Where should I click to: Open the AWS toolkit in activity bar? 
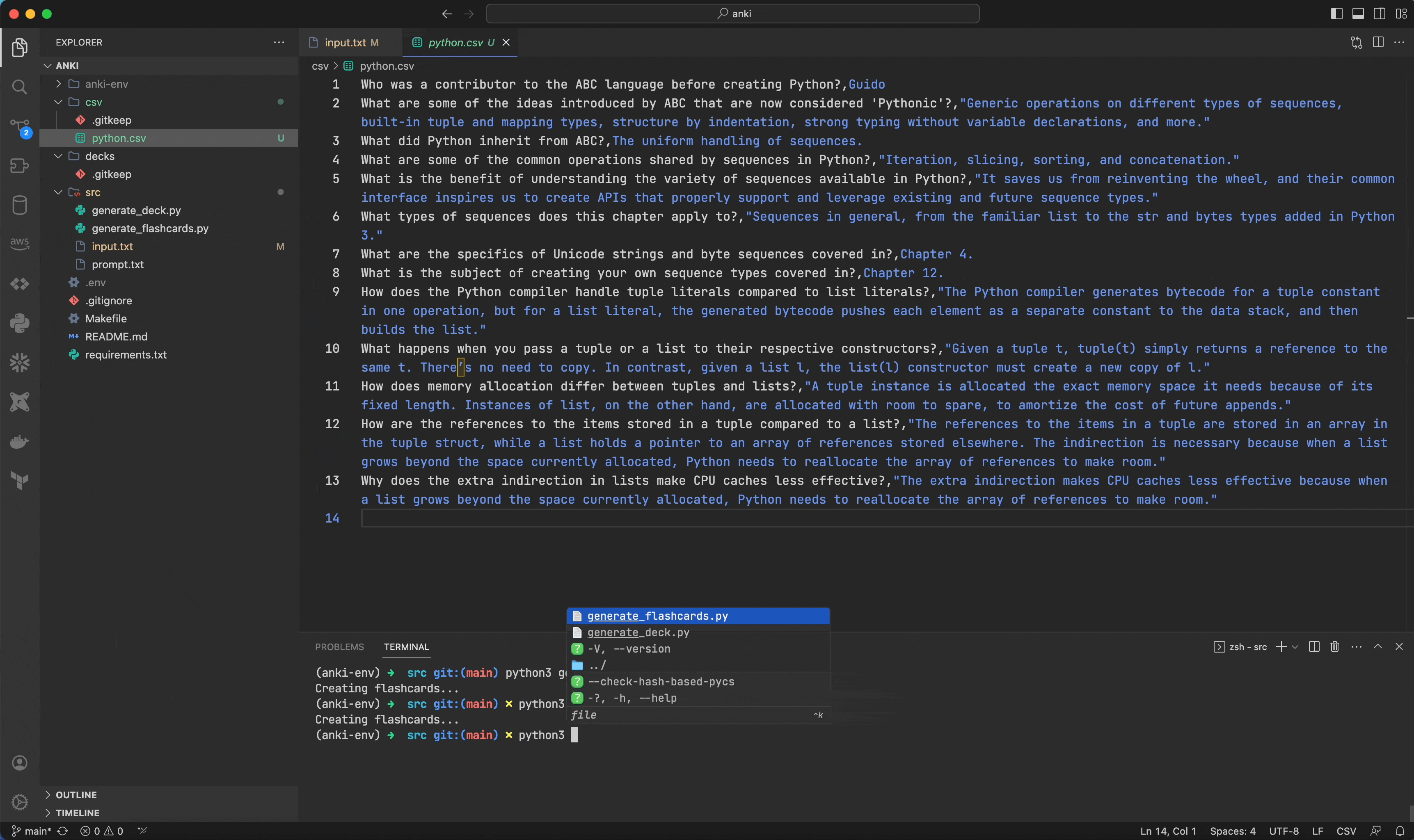(19, 244)
